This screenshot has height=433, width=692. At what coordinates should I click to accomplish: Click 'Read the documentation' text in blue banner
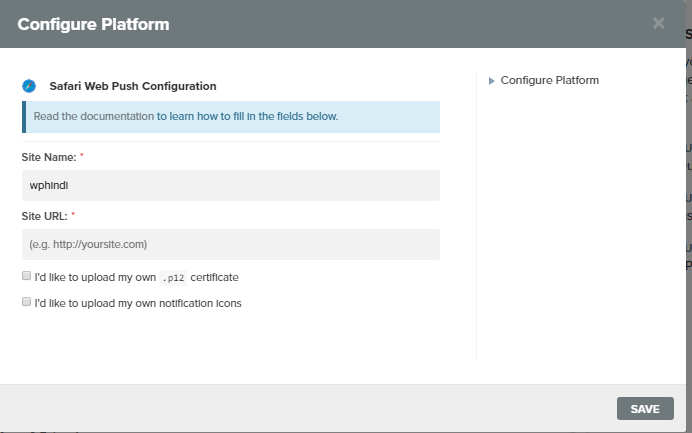point(93,116)
